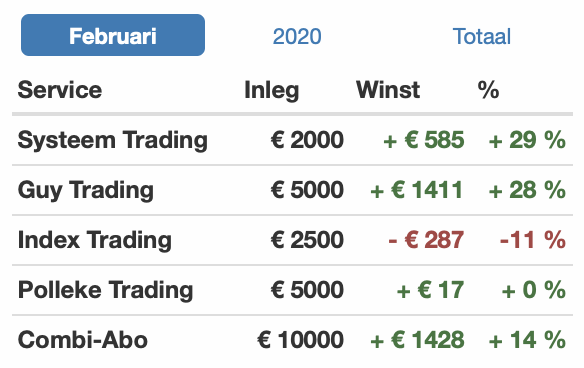Click the Winst column header
584x368 pixels.
pyautogui.click(x=388, y=90)
